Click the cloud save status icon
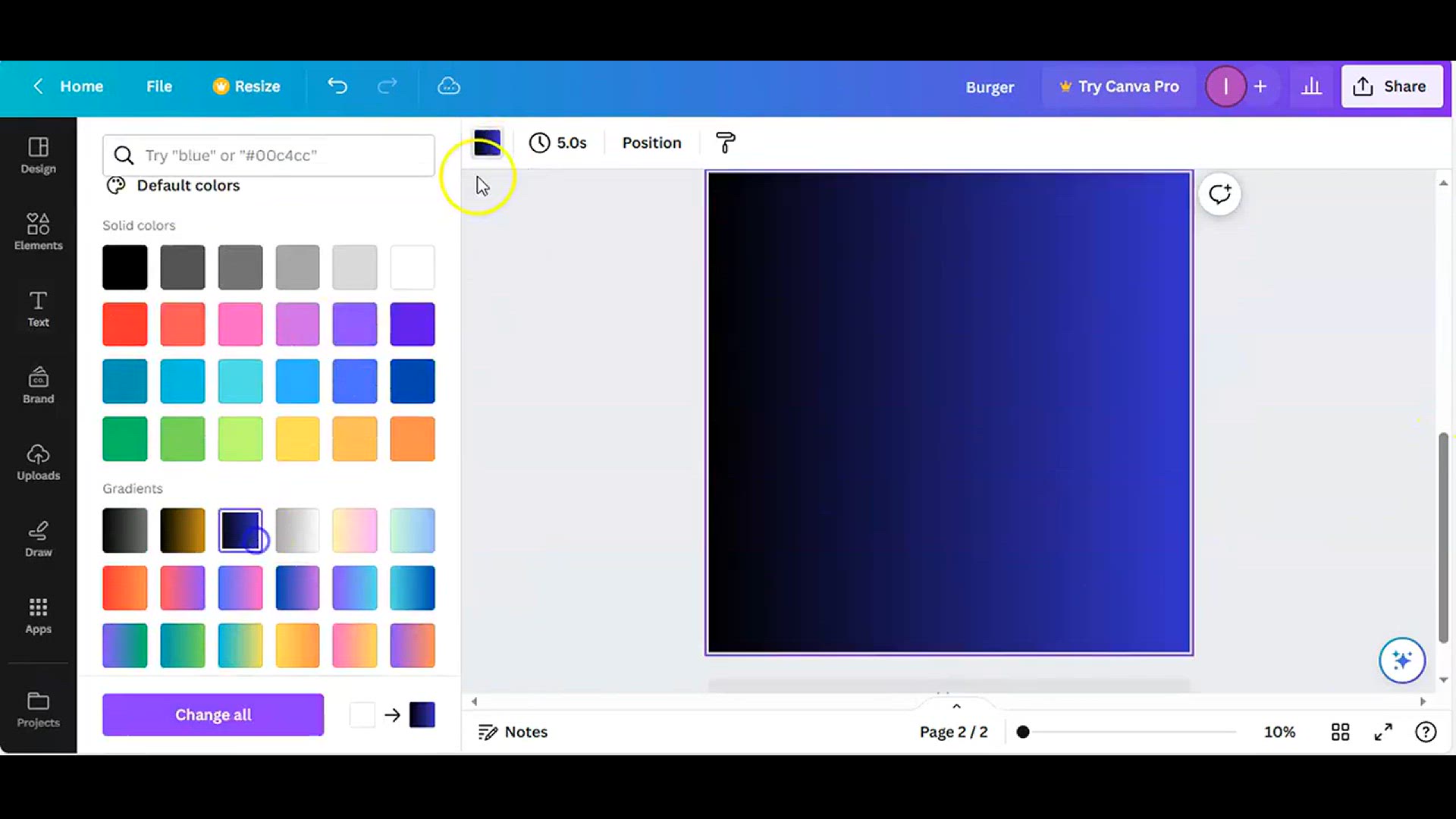This screenshot has height=819, width=1456. [x=449, y=86]
